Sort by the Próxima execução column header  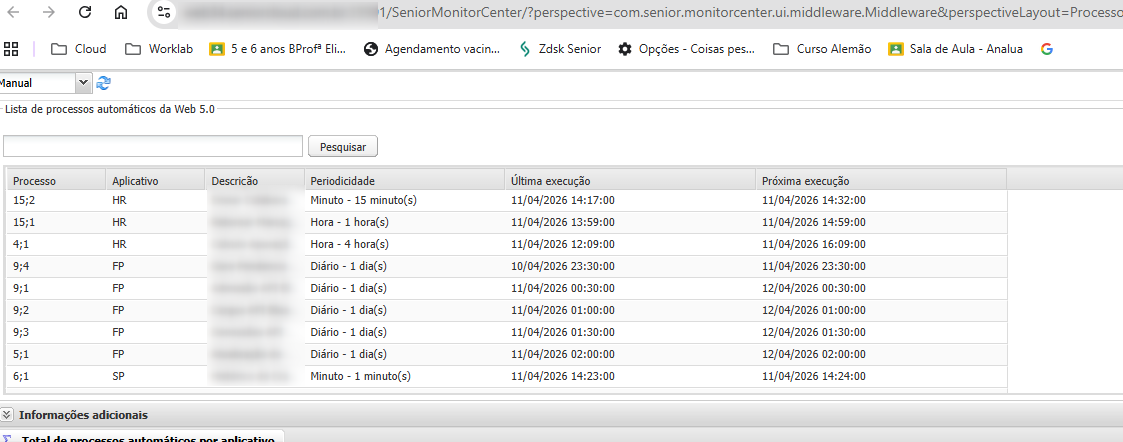805,181
